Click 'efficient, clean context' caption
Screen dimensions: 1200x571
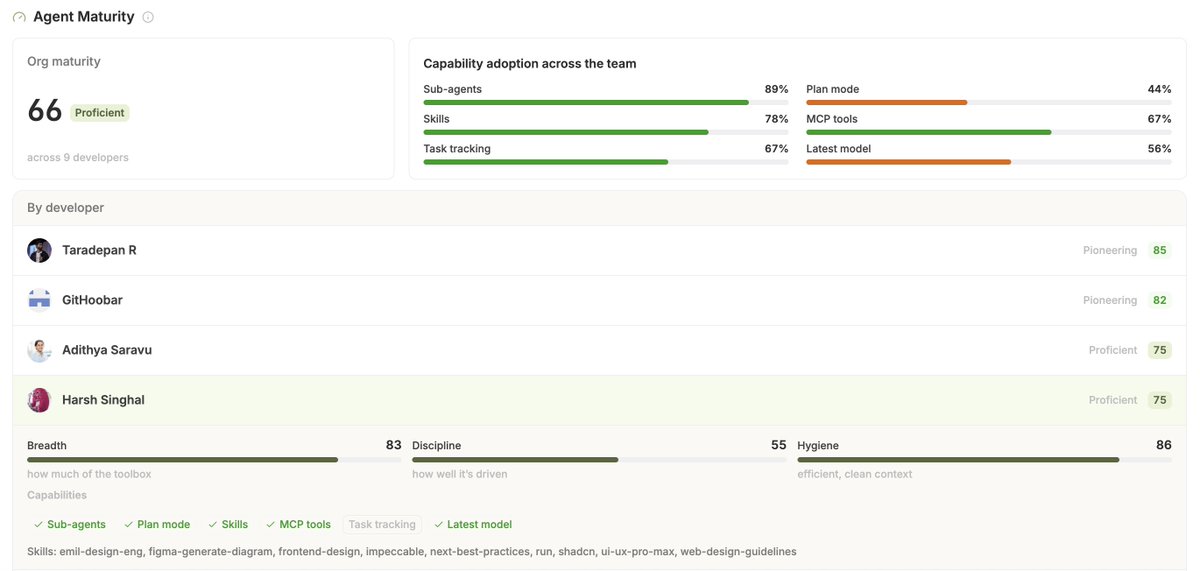[855, 474]
